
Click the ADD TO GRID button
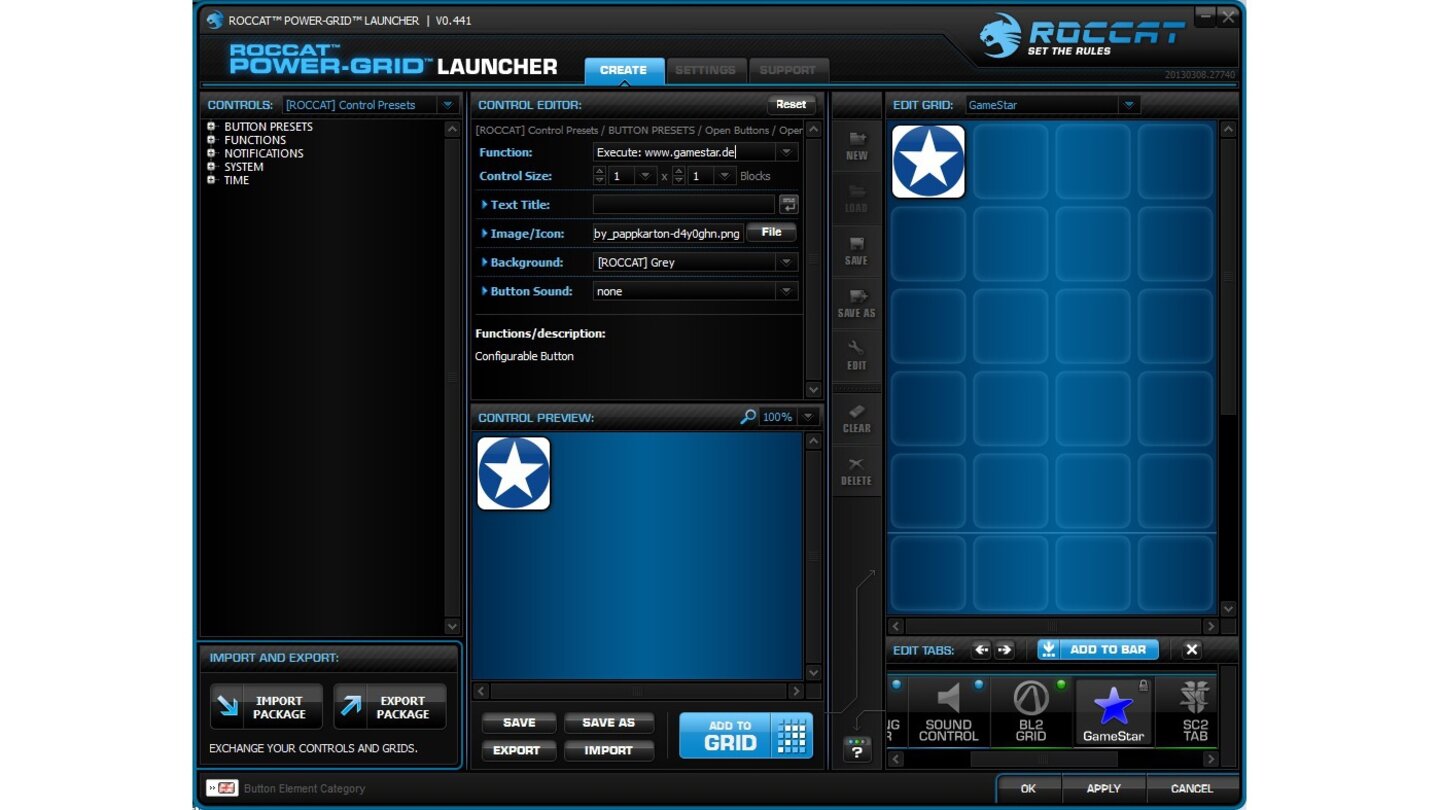tap(745, 736)
